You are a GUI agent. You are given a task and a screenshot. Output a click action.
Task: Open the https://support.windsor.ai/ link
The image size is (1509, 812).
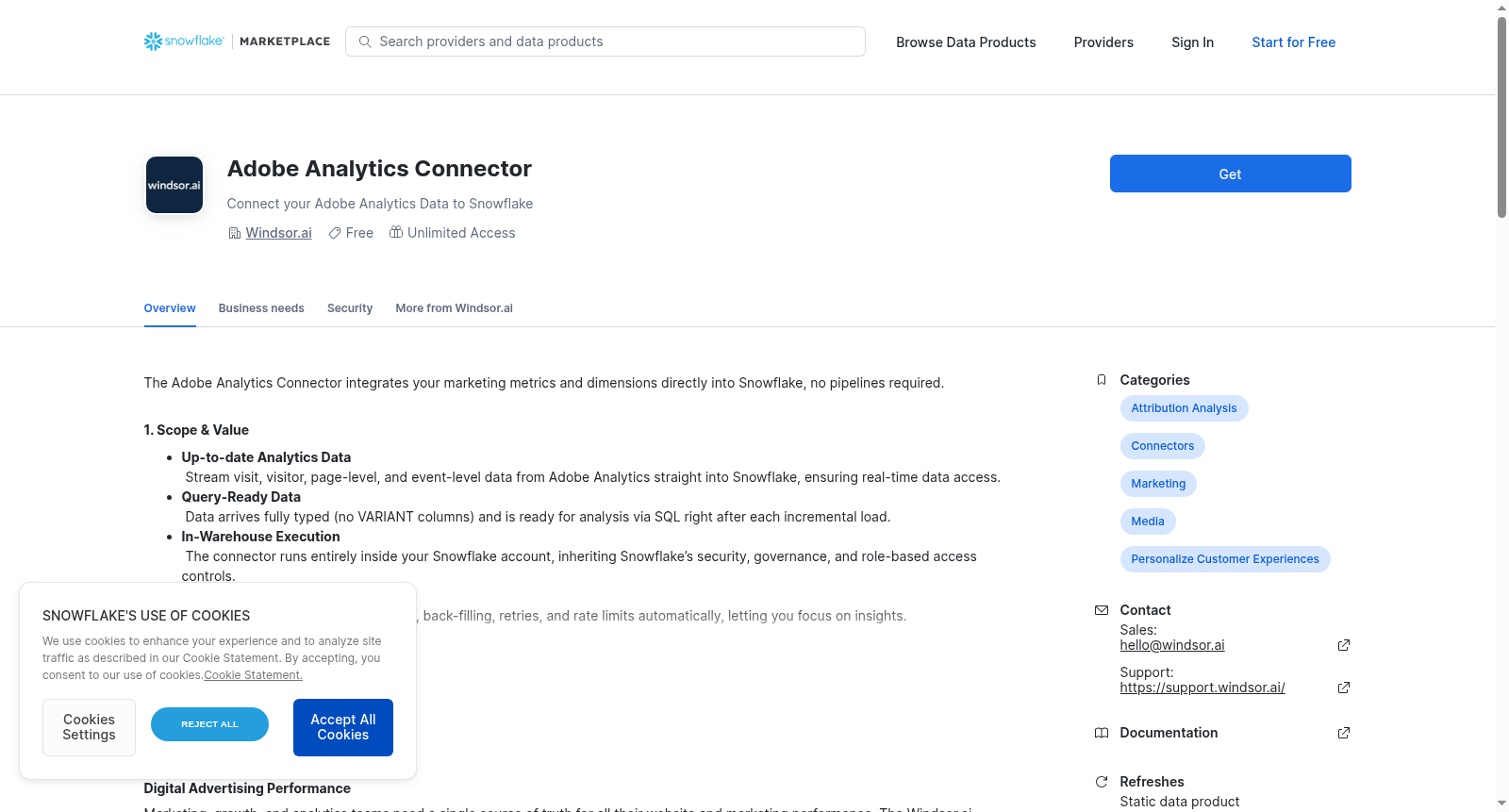coord(1202,688)
